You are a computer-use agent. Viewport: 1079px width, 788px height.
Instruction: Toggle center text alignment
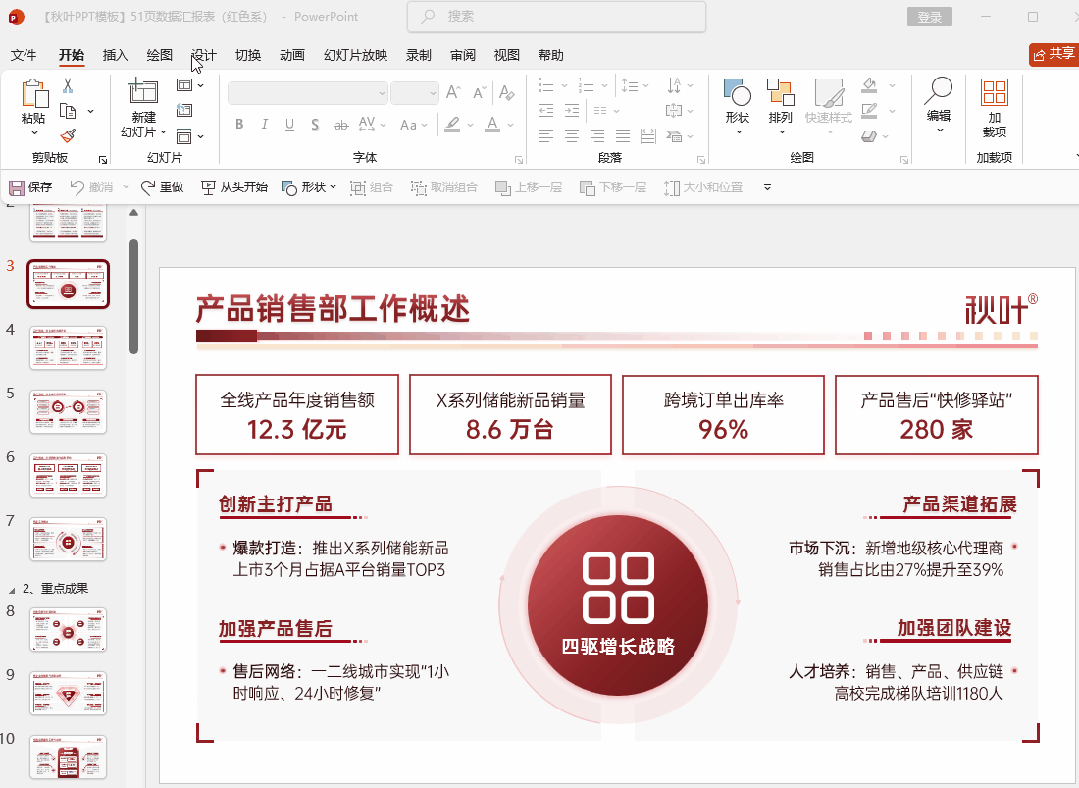[572, 136]
